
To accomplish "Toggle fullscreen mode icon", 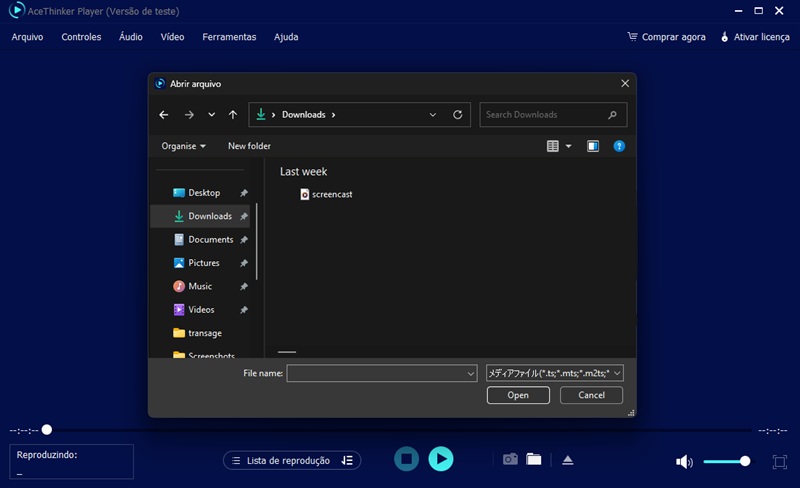I will coord(780,461).
